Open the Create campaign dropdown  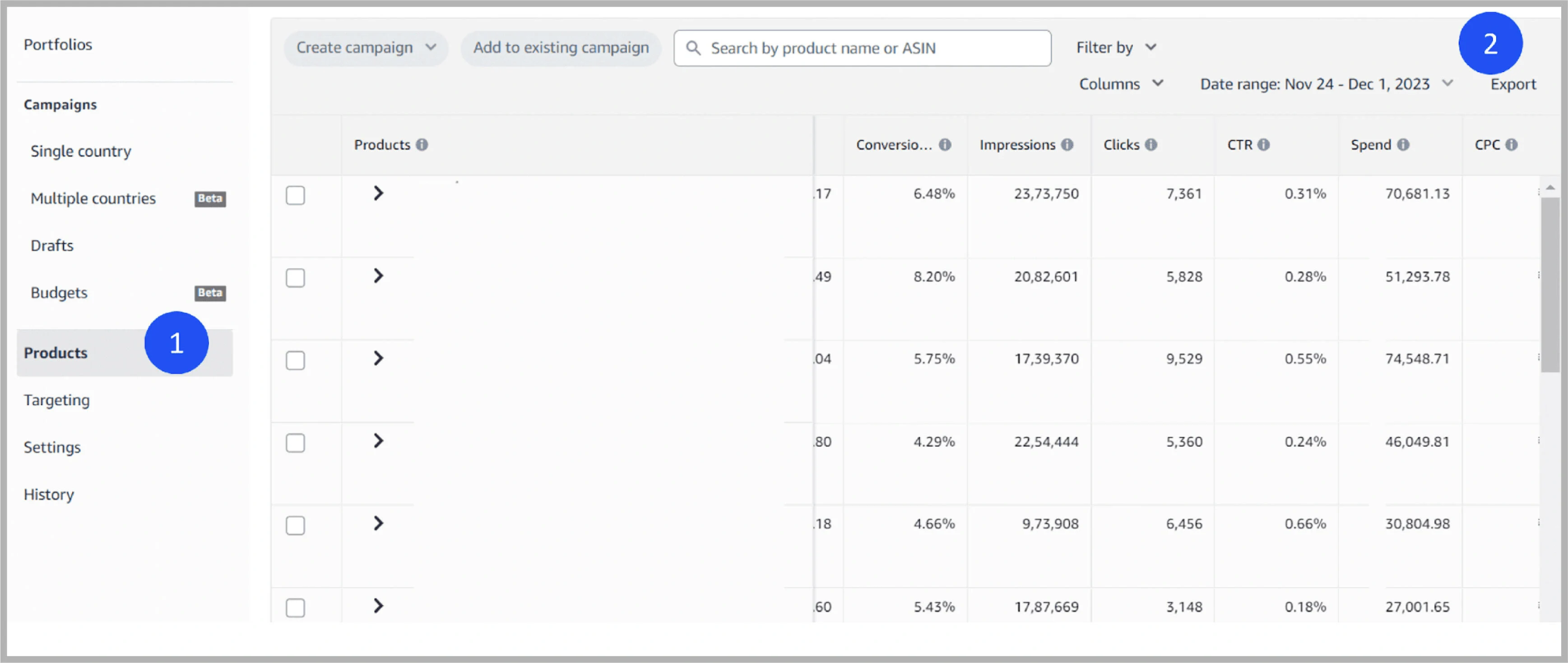click(366, 47)
